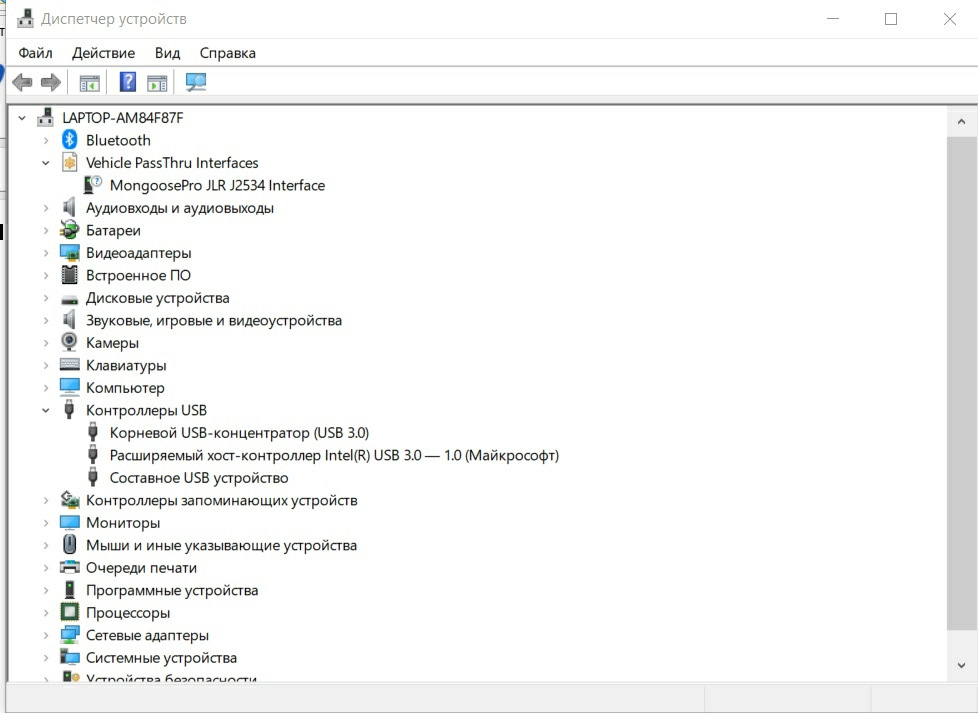
Task: Click the Bluetooth category icon
Action: (x=69, y=140)
